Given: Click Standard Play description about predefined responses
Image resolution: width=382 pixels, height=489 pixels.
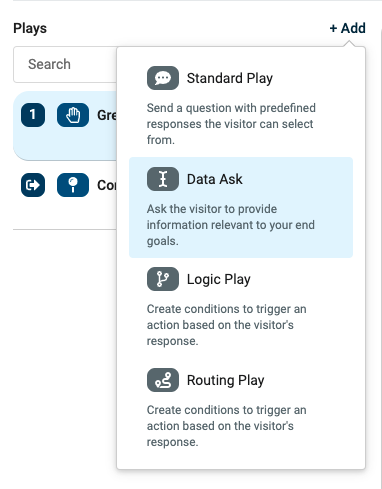Looking at the screenshot, I should point(231,124).
